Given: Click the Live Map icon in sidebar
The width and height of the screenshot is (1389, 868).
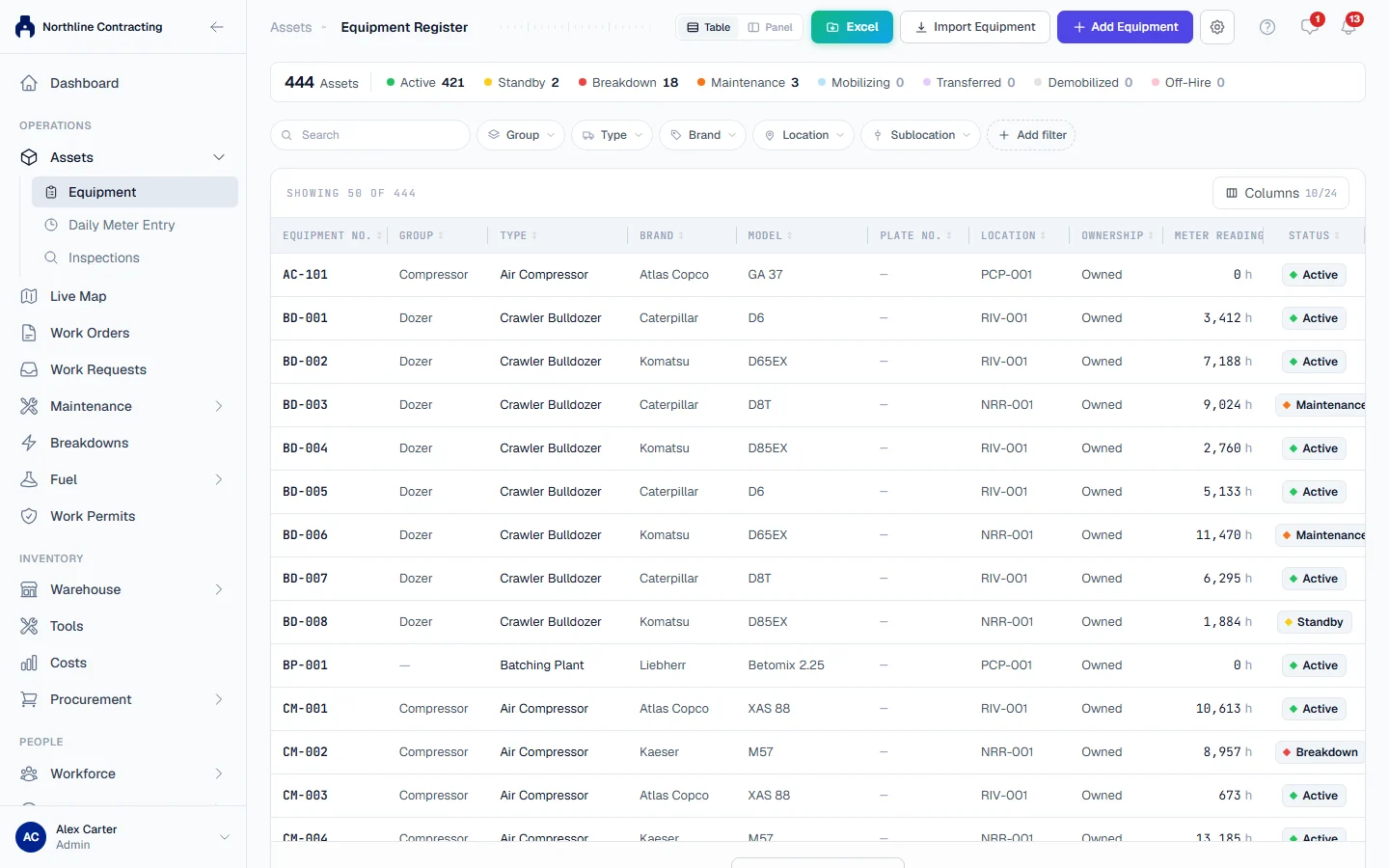Looking at the screenshot, I should point(29,296).
